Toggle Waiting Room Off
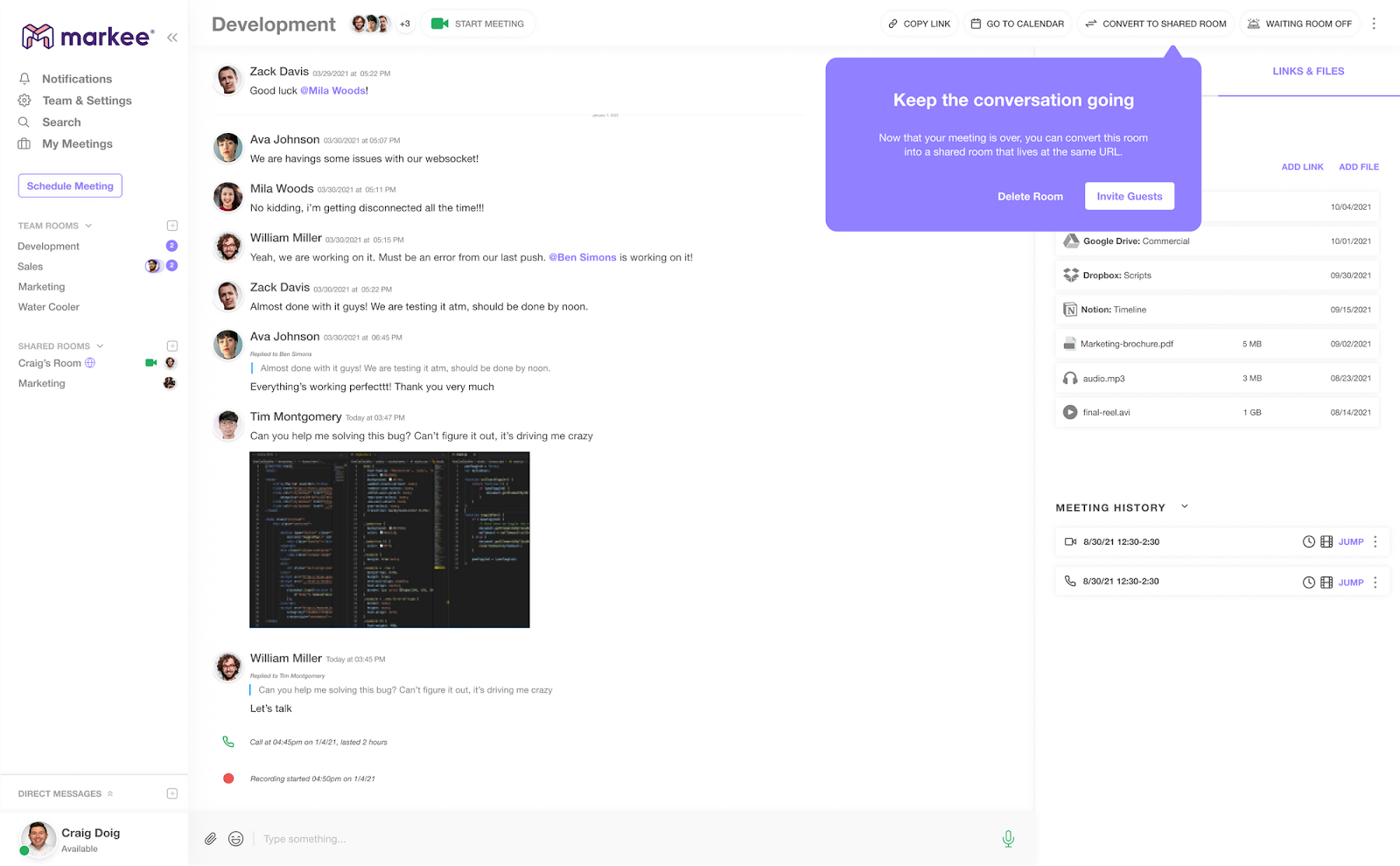1400x866 pixels. [1299, 24]
